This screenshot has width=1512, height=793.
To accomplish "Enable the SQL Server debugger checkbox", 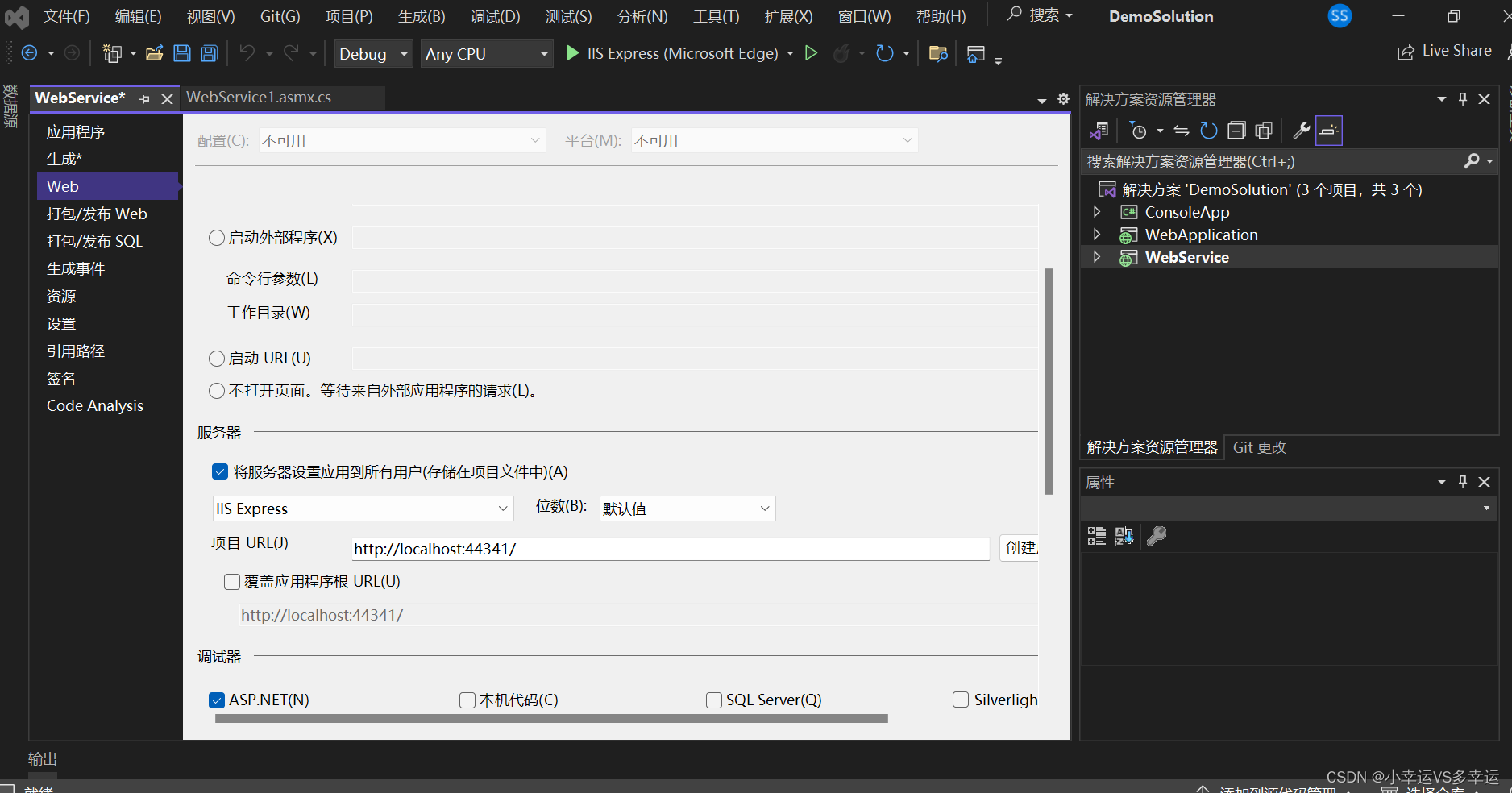I will (x=714, y=700).
